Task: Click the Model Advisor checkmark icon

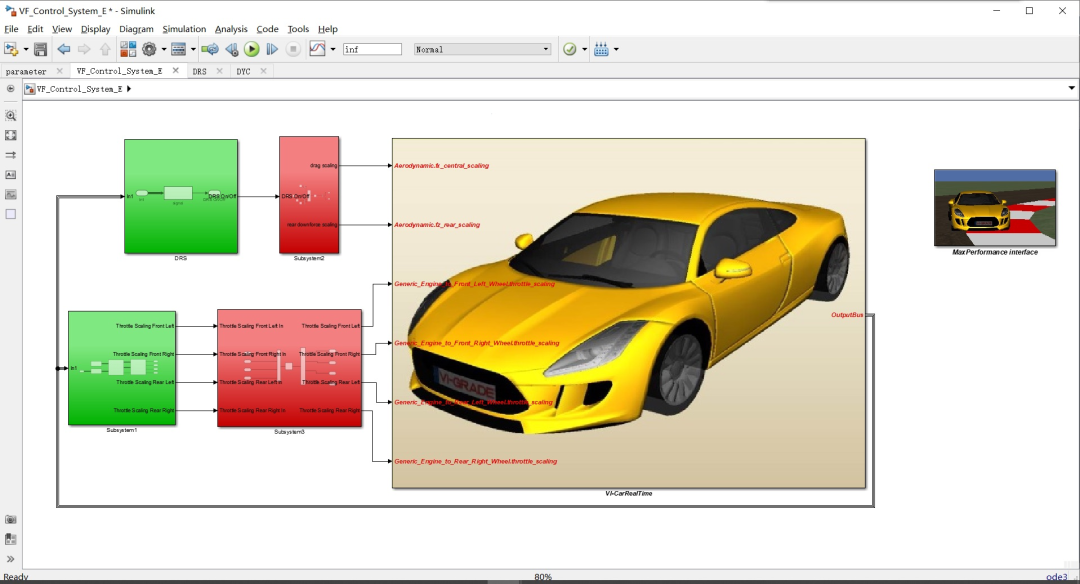Action: coord(570,49)
